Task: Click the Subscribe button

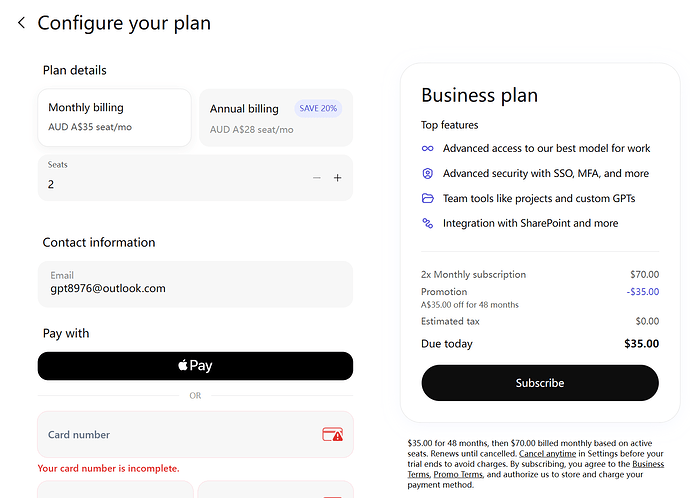Action: pyautogui.click(x=540, y=383)
